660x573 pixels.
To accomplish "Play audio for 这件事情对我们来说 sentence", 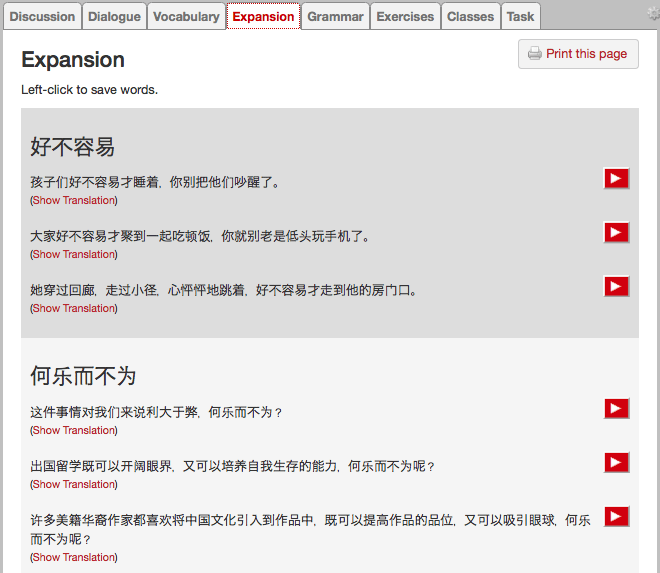I will tap(616, 409).
